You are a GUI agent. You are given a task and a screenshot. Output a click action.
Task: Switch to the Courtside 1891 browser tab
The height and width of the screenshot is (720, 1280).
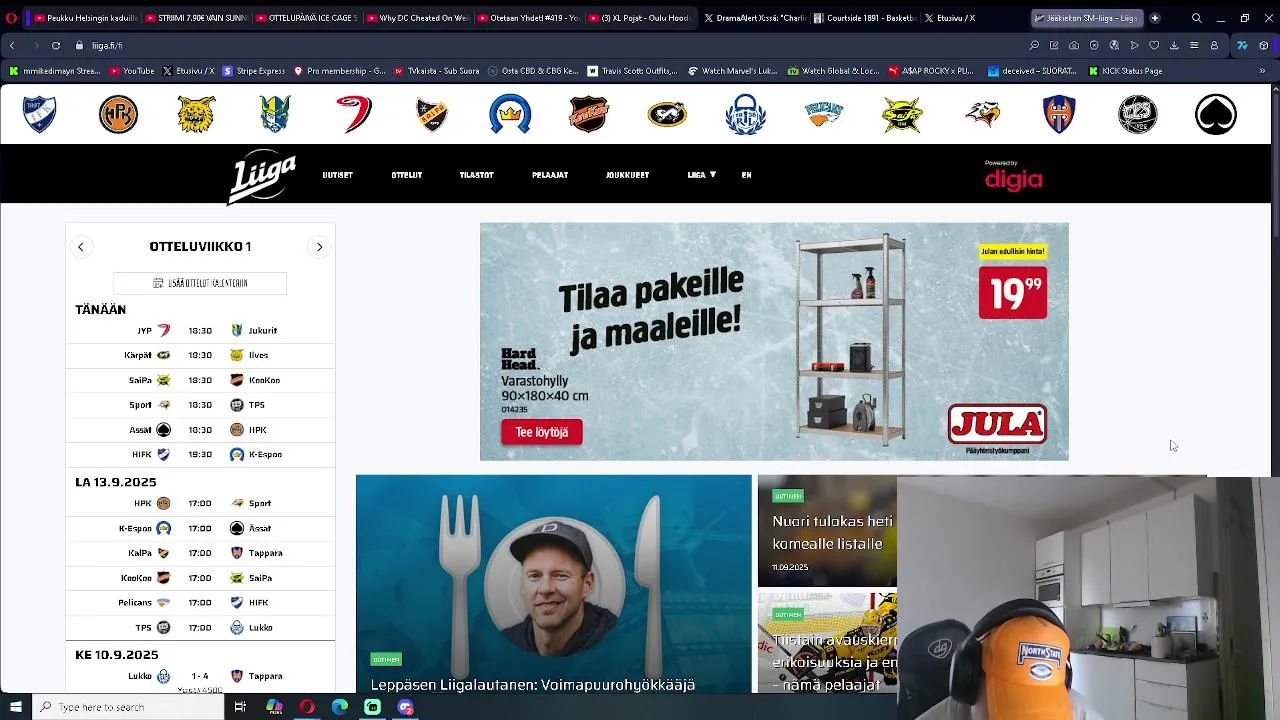863,18
